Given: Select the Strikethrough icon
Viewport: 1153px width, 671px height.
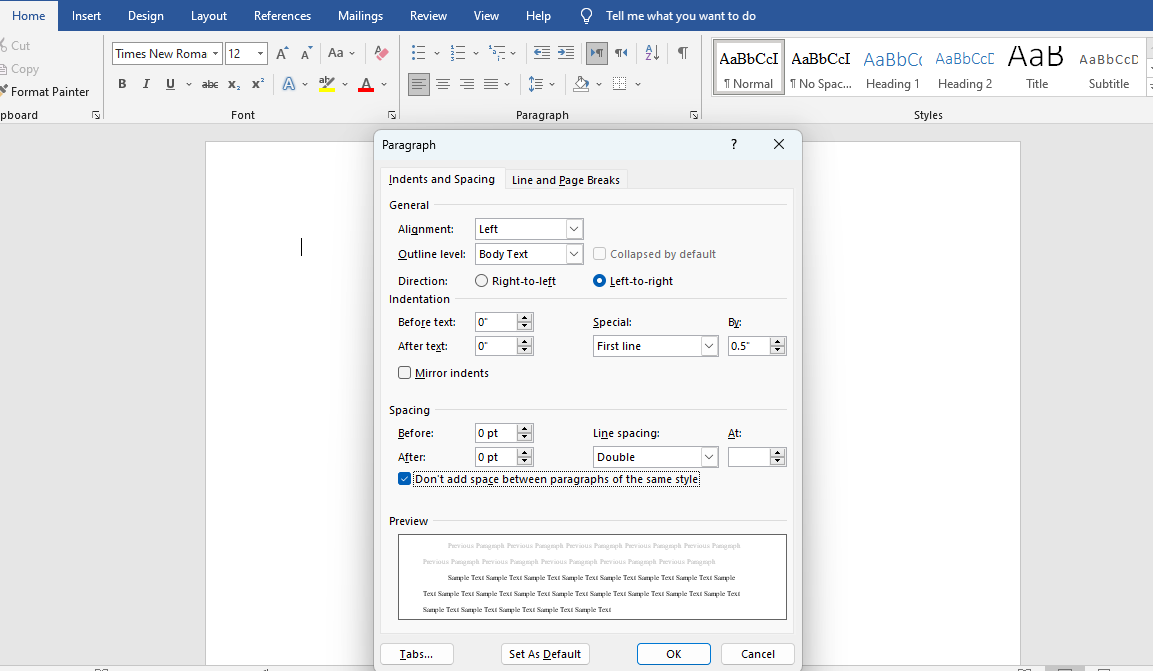Looking at the screenshot, I should (209, 84).
